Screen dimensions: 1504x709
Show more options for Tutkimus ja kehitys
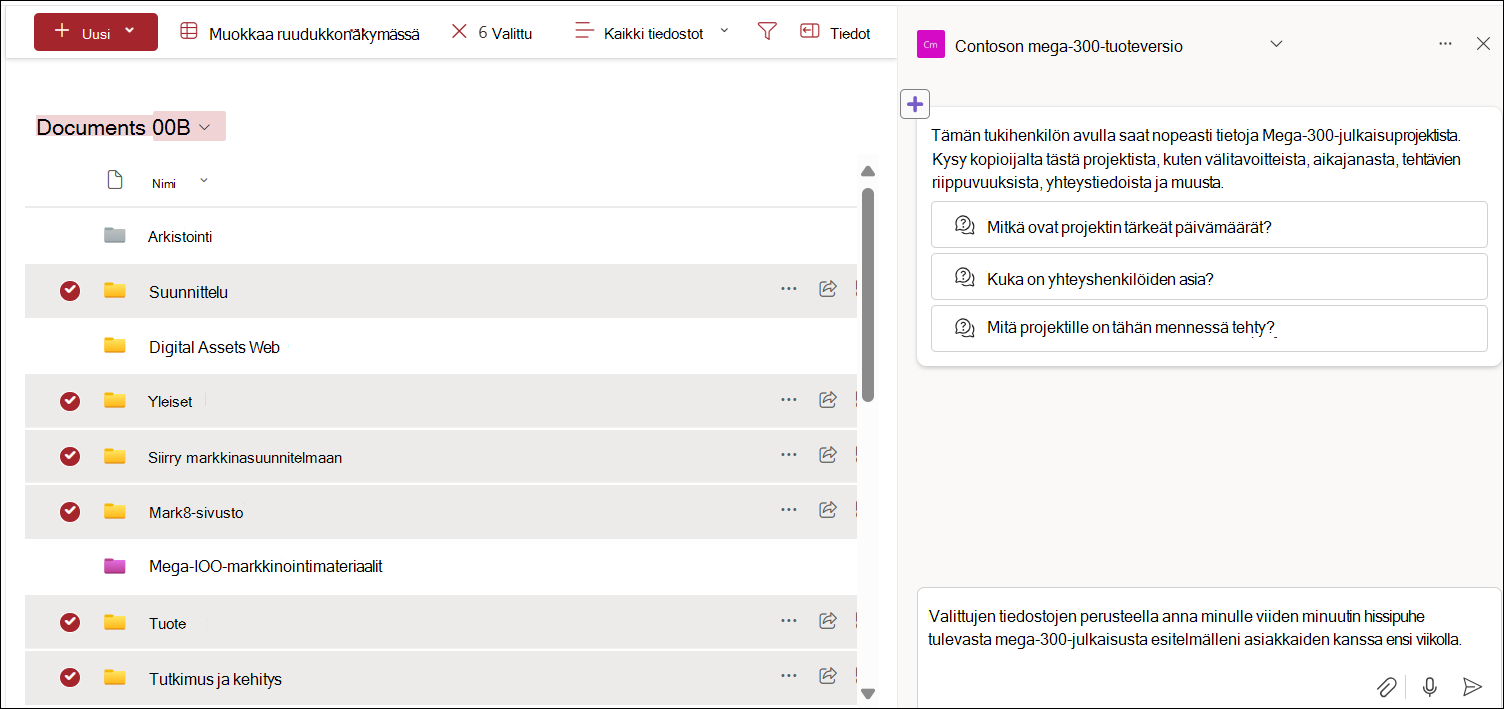(x=789, y=676)
